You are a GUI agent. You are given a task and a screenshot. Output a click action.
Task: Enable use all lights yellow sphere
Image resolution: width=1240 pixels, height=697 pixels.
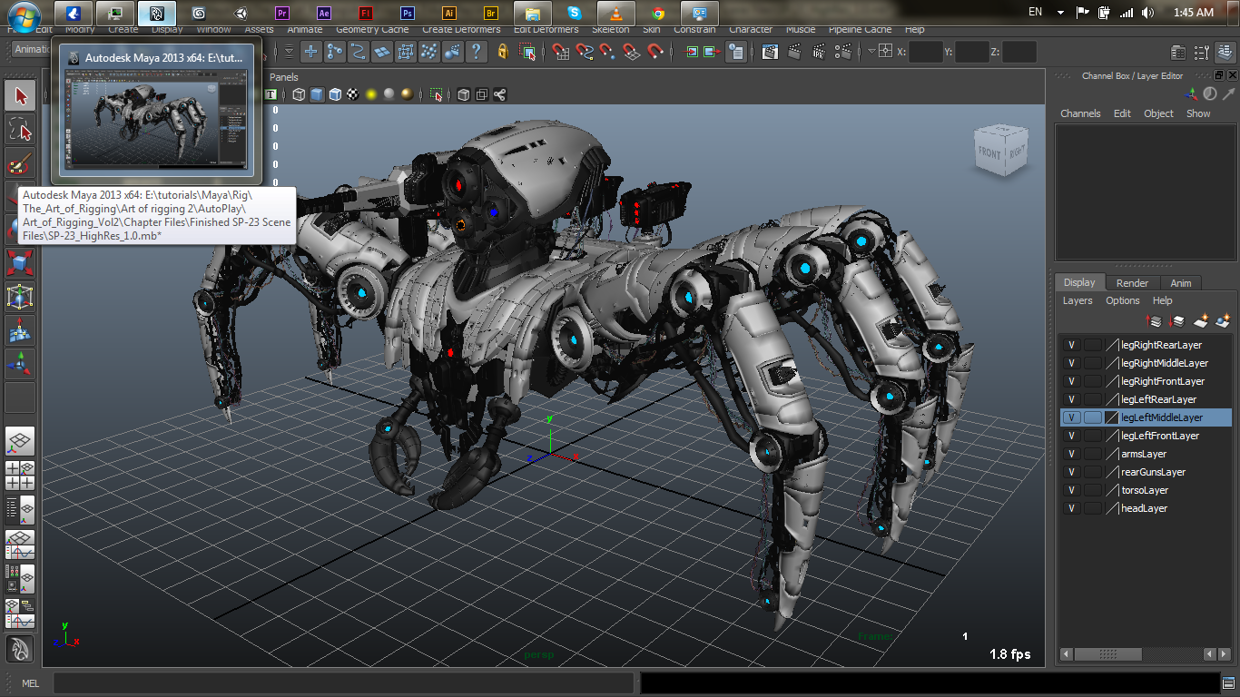[371, 95]
